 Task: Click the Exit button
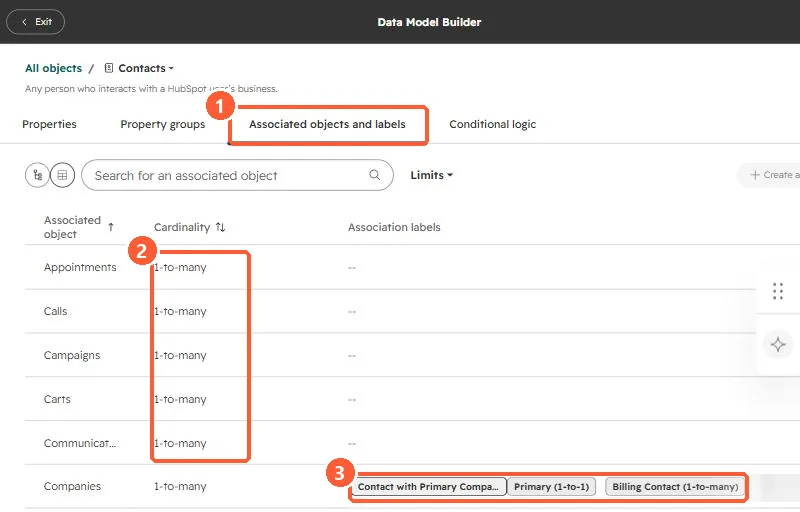(x=35, y=22)
